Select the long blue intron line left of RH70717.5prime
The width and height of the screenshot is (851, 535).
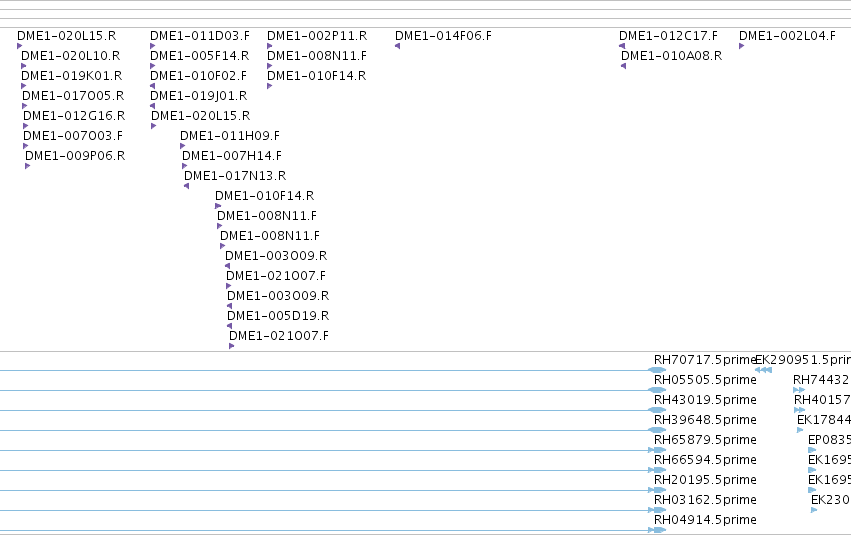pos(325,370)
